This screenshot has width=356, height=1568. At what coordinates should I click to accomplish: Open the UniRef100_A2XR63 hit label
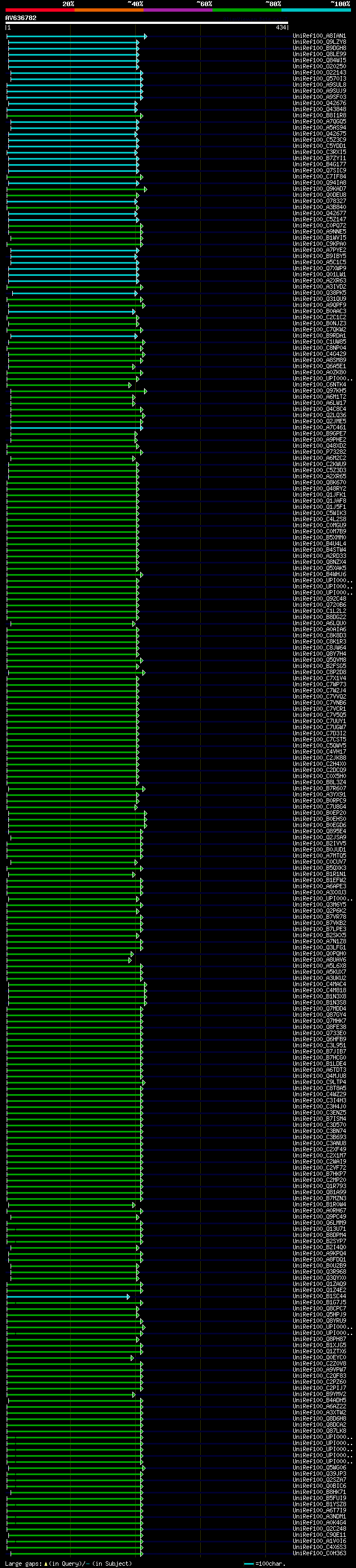click(319, 280)
